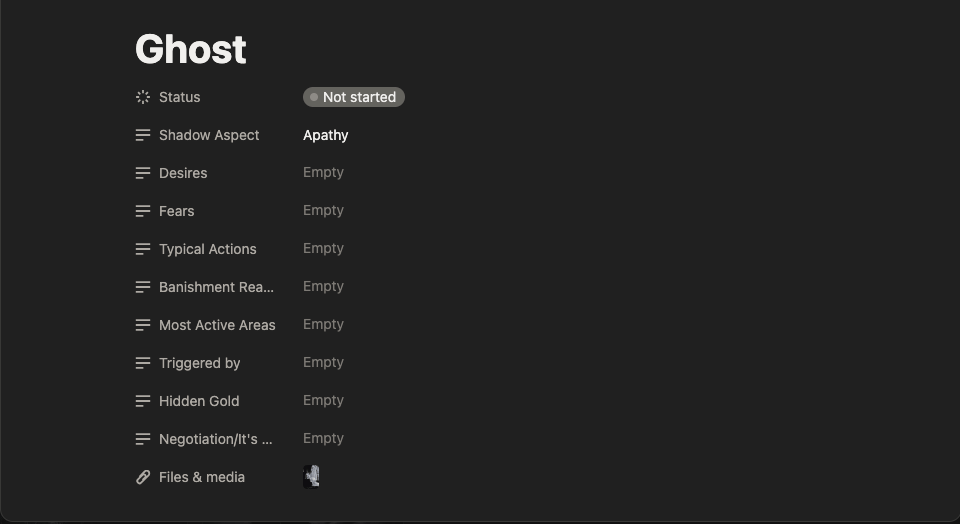Viewport: 960px width, 524px height.
Task: Click the Empty field next to Hidden Gold
Action: [323, 400]
